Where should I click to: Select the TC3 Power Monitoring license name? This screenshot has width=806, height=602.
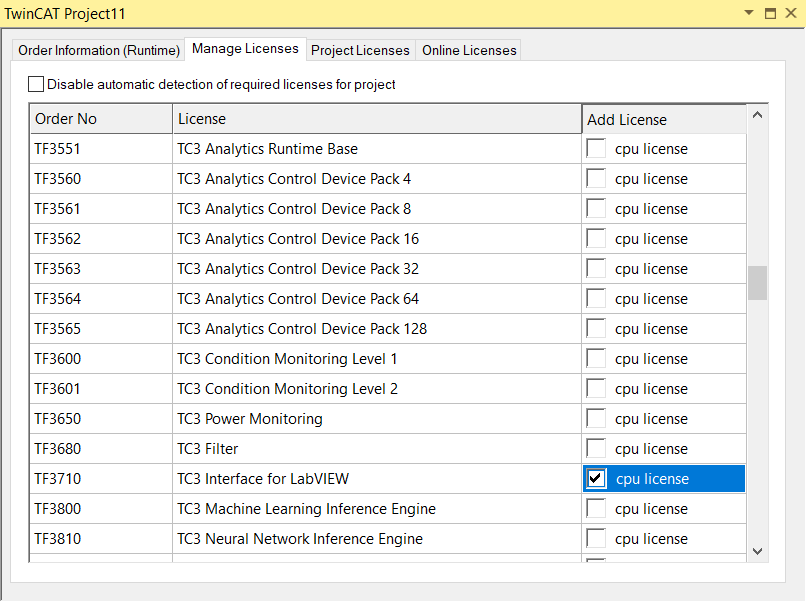[x=250, y=418]
